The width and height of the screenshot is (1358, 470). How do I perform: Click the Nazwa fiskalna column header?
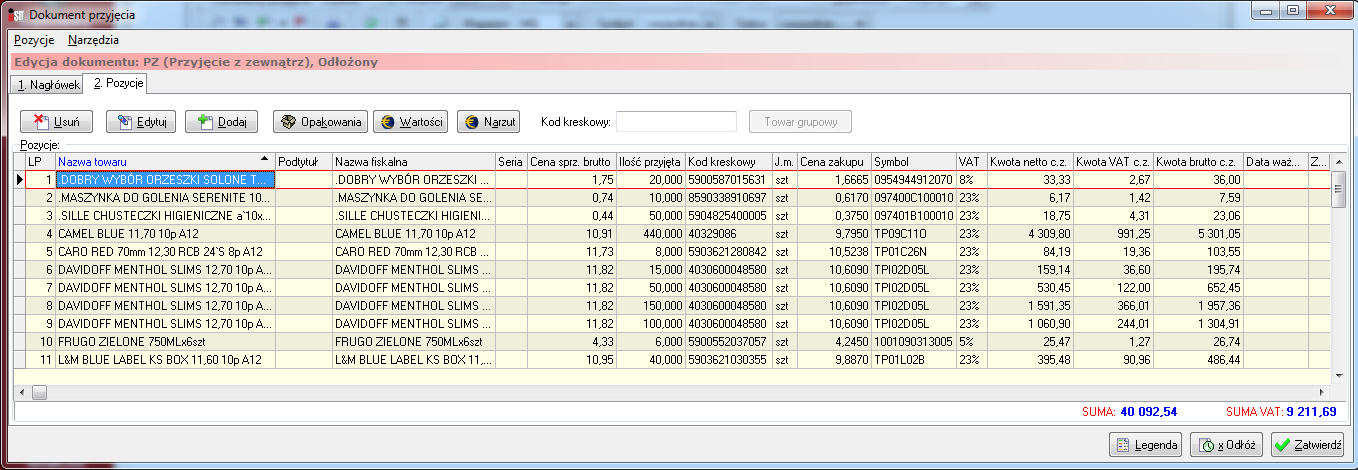tap(413, 161)
